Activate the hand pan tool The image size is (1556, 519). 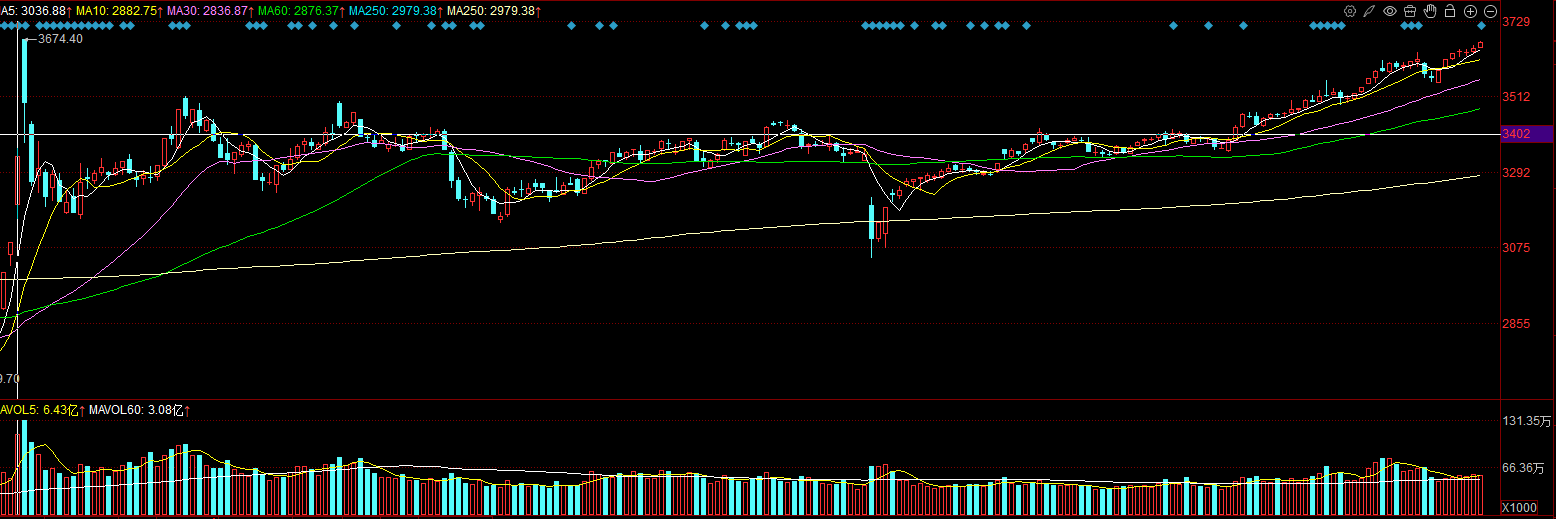pos(1430,11)
